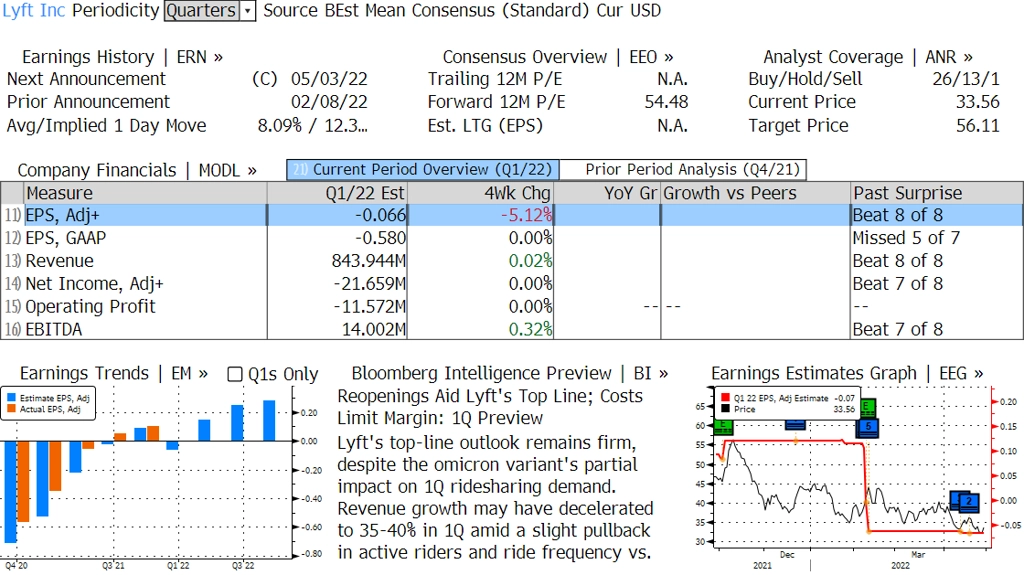Open the Periodicity Quarters dropdown arrow

point(248,10)
